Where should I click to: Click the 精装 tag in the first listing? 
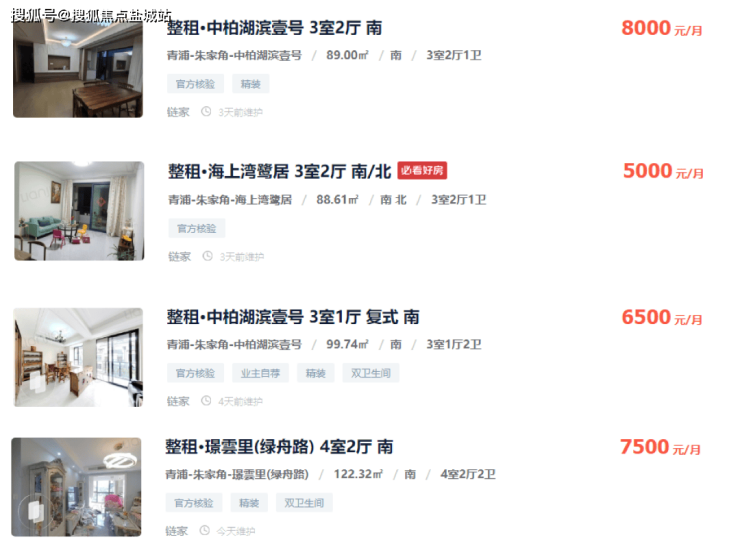pyautogui.click(x=251, y=84)
